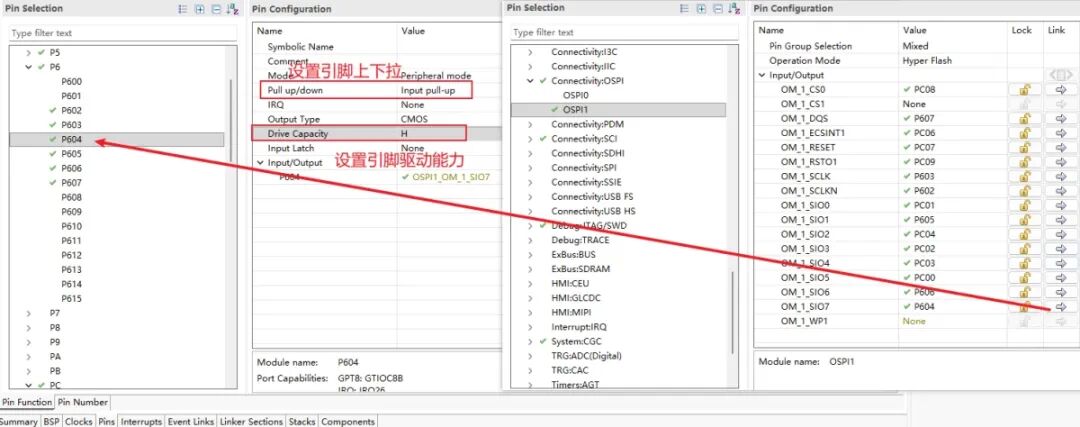
Task: Click the Drive Capacity value cell
Action: coord(445,133)
